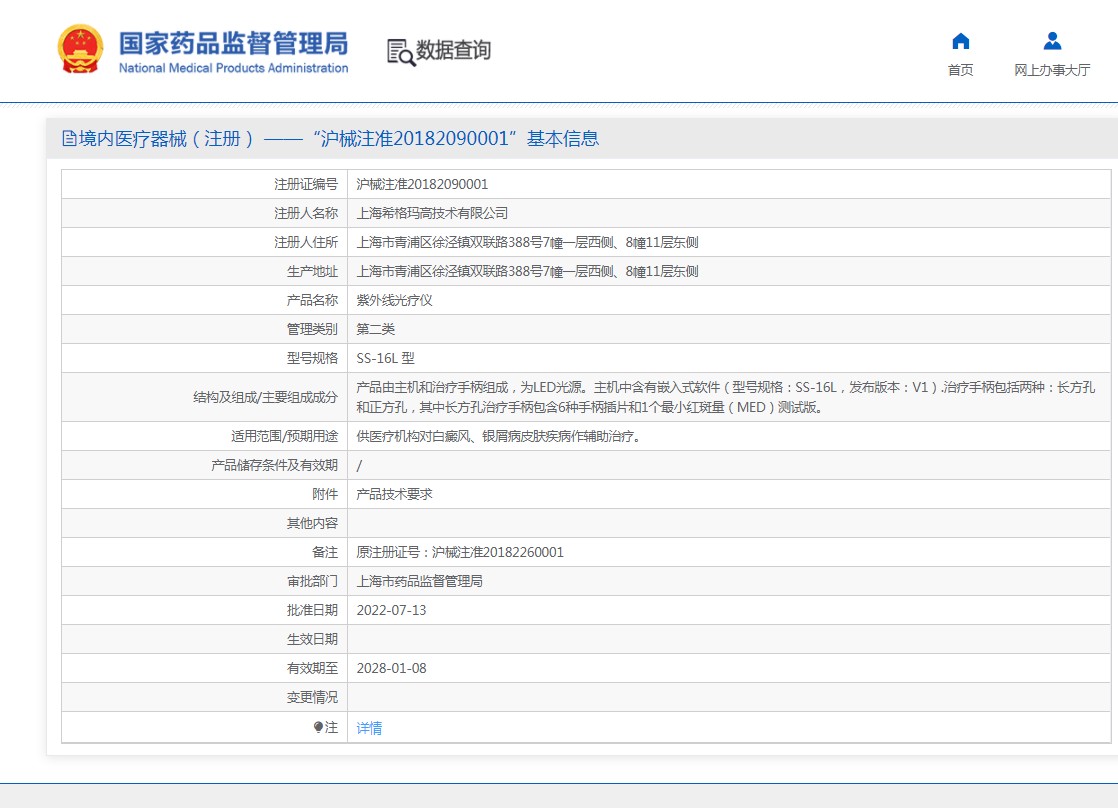
Task: Click the 产品名称 row label
Action: click(x=312, y=300)
